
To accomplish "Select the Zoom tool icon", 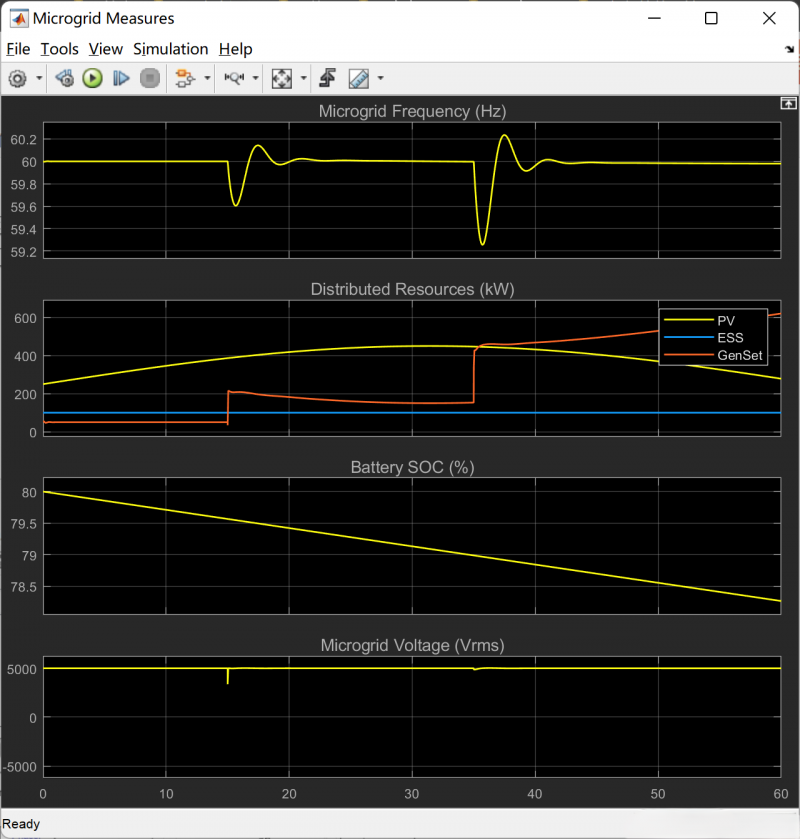I will point(234,78).
